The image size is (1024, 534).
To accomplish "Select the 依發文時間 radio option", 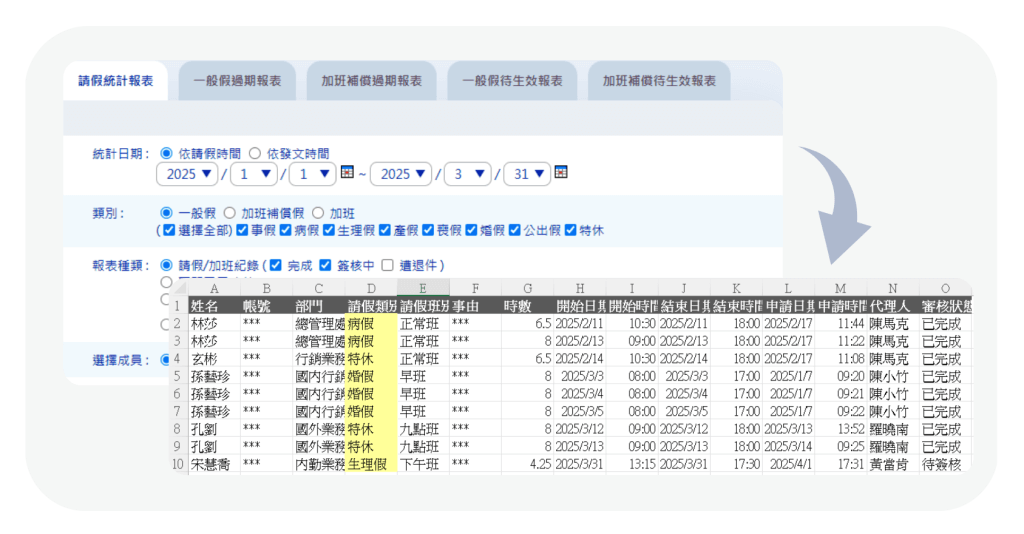I will click(x=255, y=154).
